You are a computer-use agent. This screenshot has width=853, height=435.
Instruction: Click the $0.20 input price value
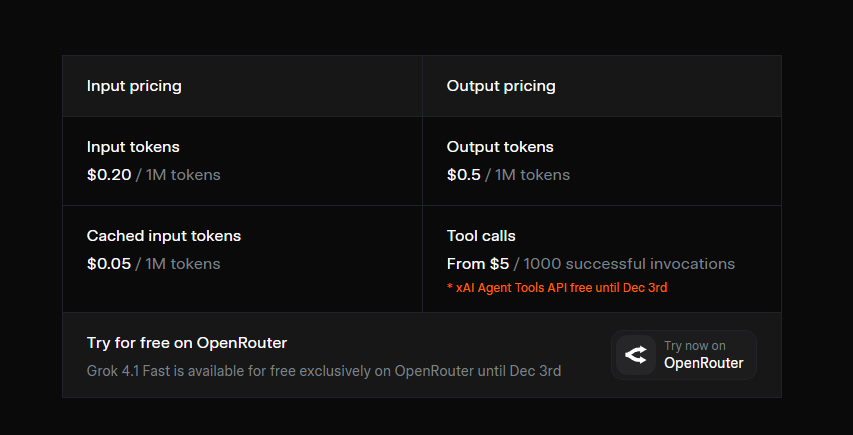(109, 175)
